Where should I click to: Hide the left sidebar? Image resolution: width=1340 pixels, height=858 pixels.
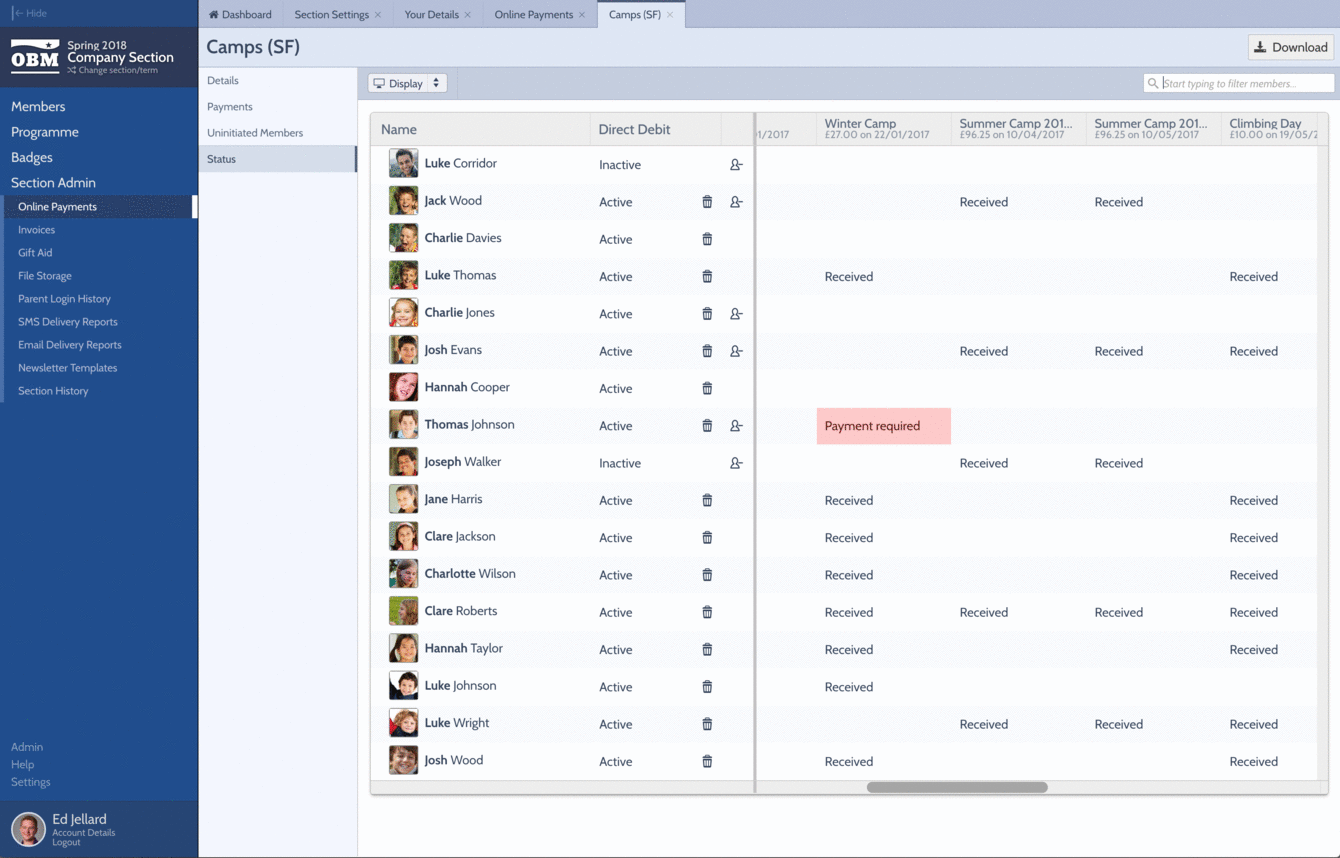click(29, 13)
